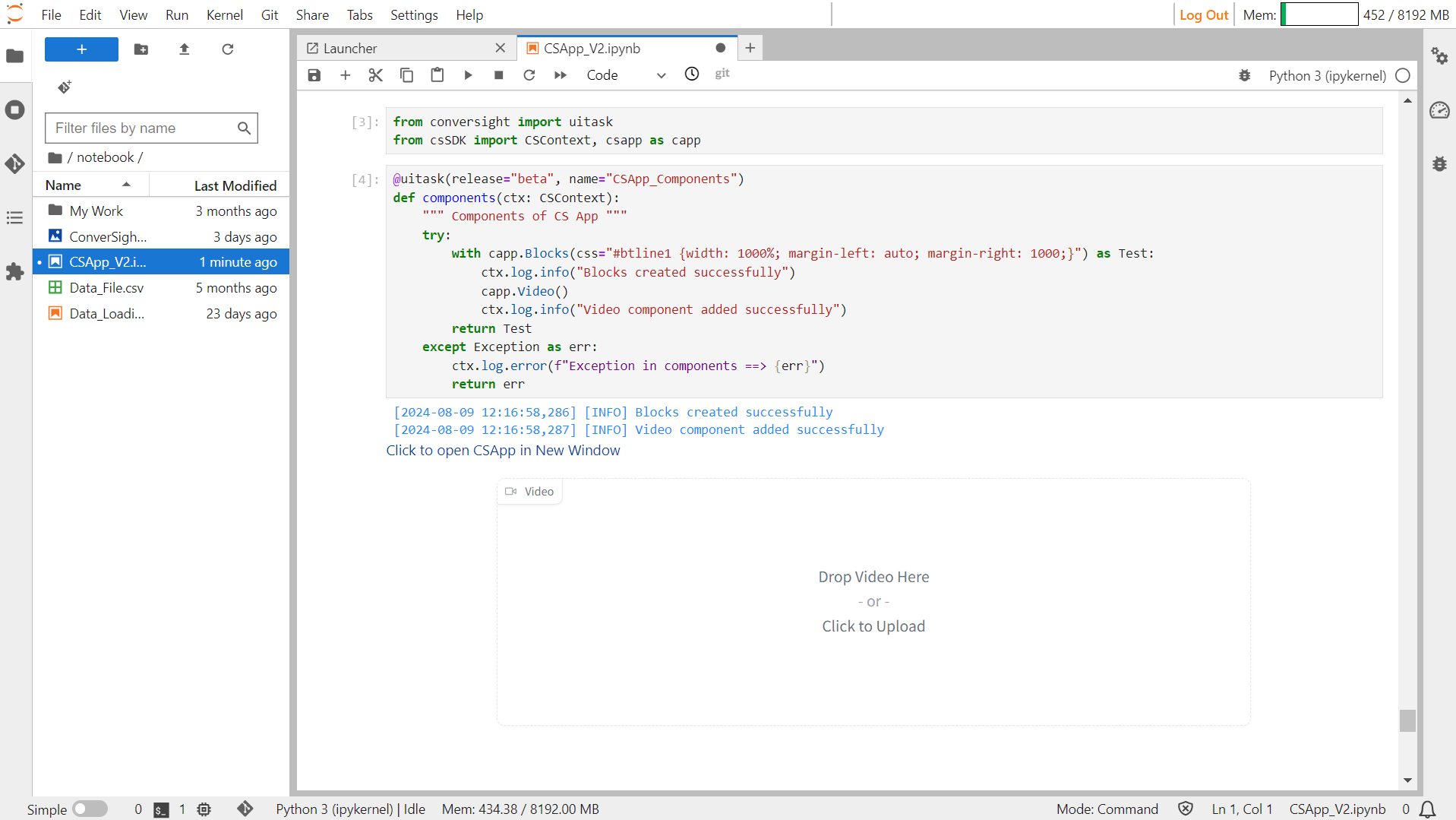Open the Share menu
This screenshot has height=820, width=1456.
coord(312,15)
